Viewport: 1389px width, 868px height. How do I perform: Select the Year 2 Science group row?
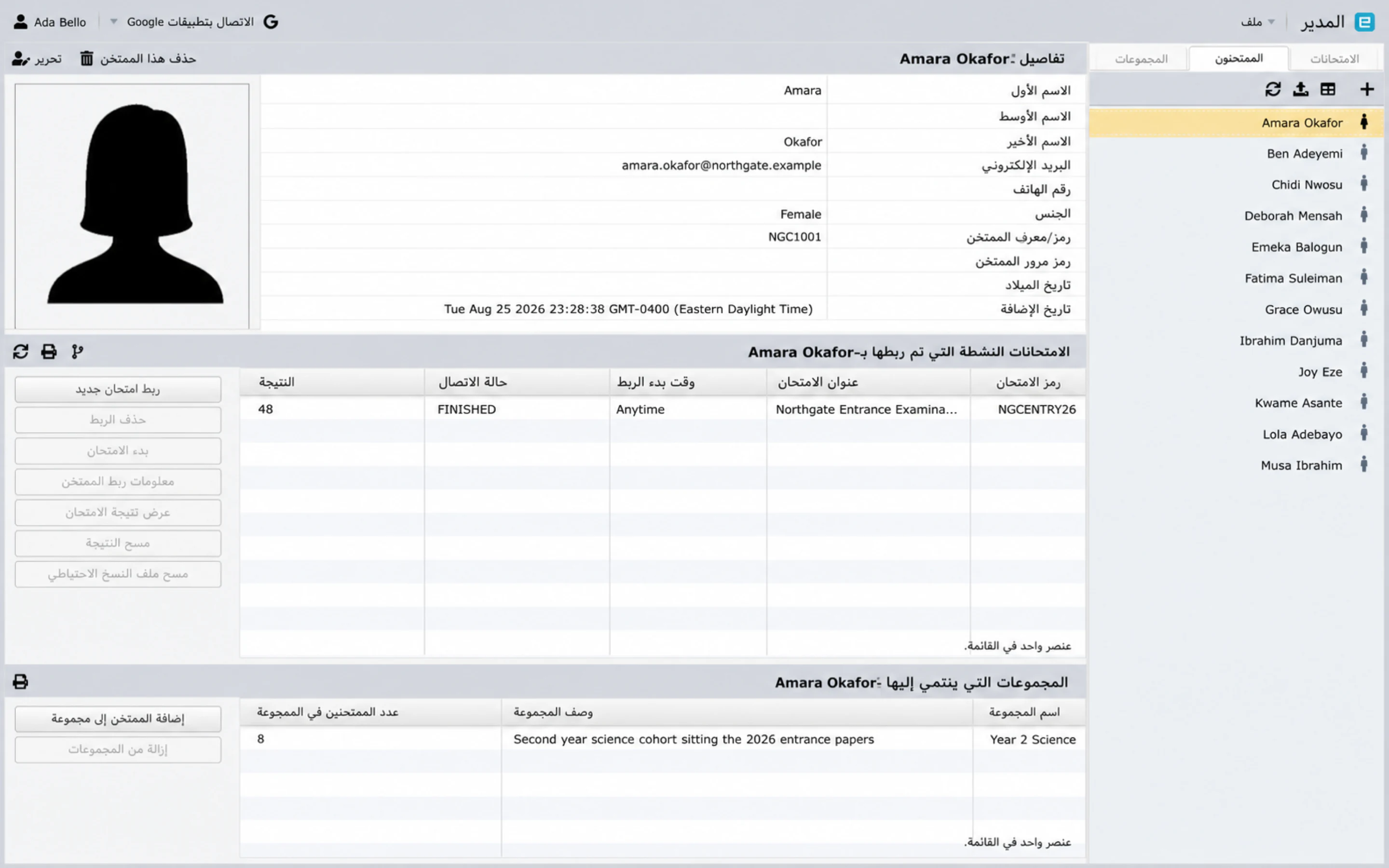coord(662,739)
